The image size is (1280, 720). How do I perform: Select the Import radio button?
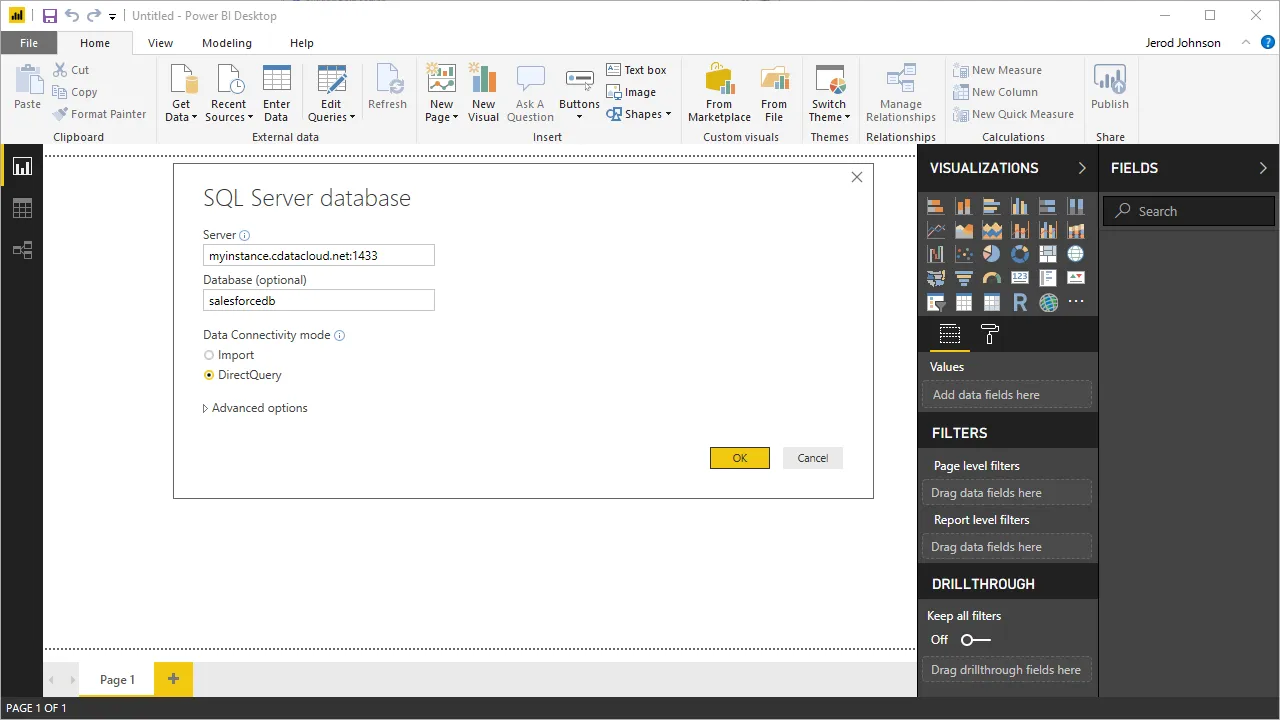[x=208, y=354]
